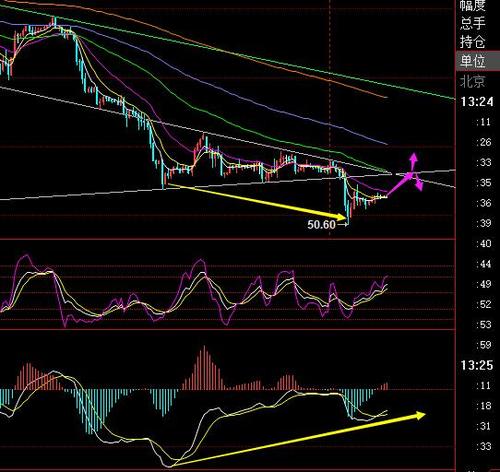Click the yellow arrowhead in MACD panel
Viewport: 500px width, 472px height.
pyautogui.click(x=420, y=415)
